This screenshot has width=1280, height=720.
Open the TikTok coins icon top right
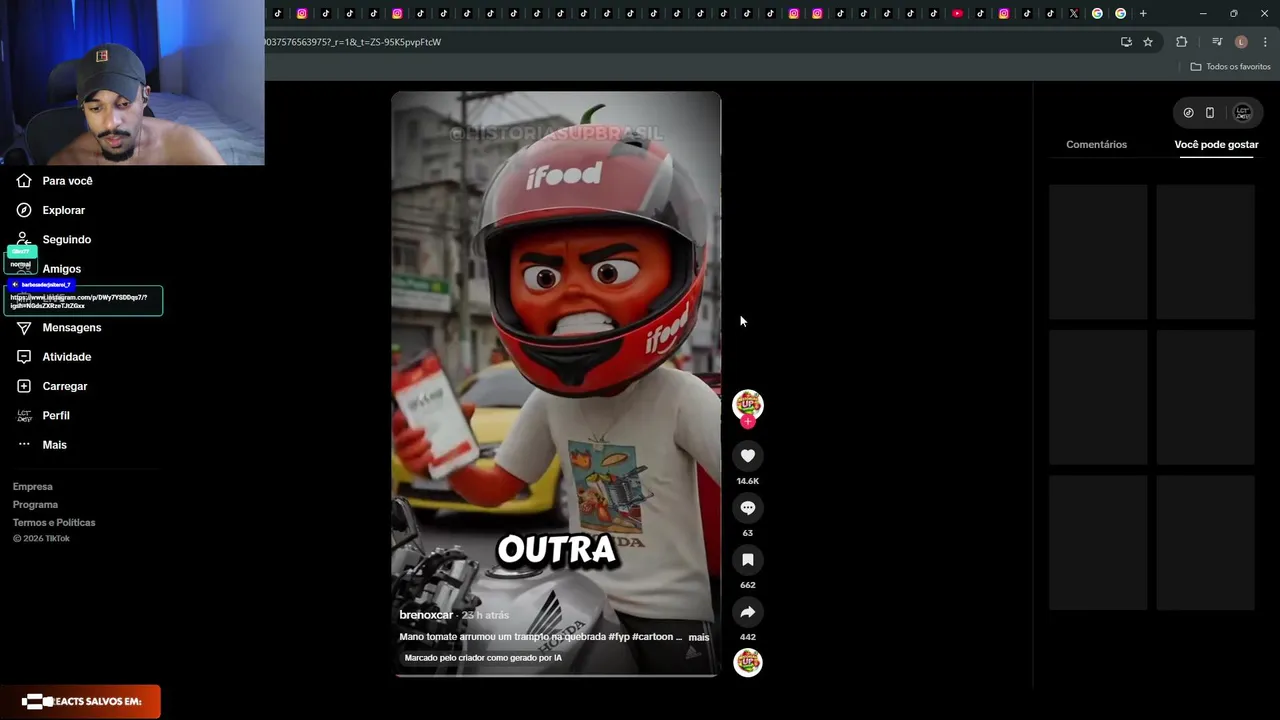[1188, 113]
